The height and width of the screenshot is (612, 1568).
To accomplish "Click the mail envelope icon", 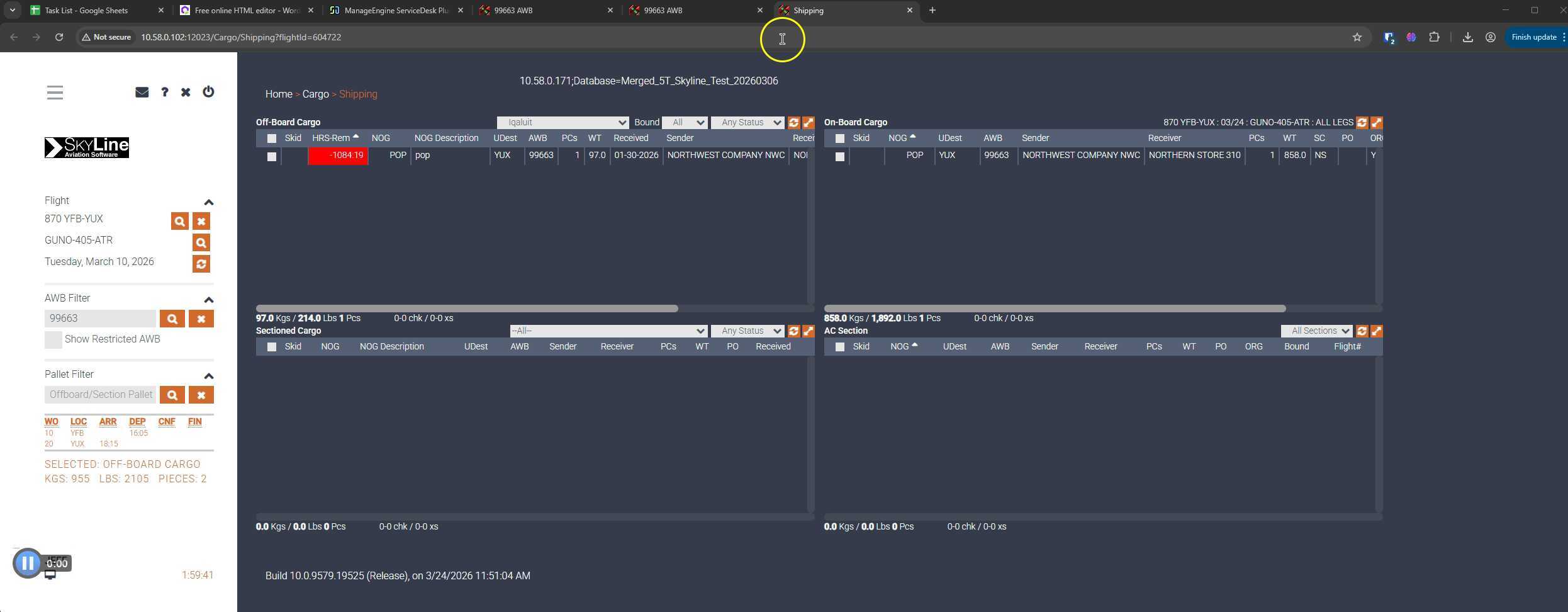I will click(x=142, y=93).
